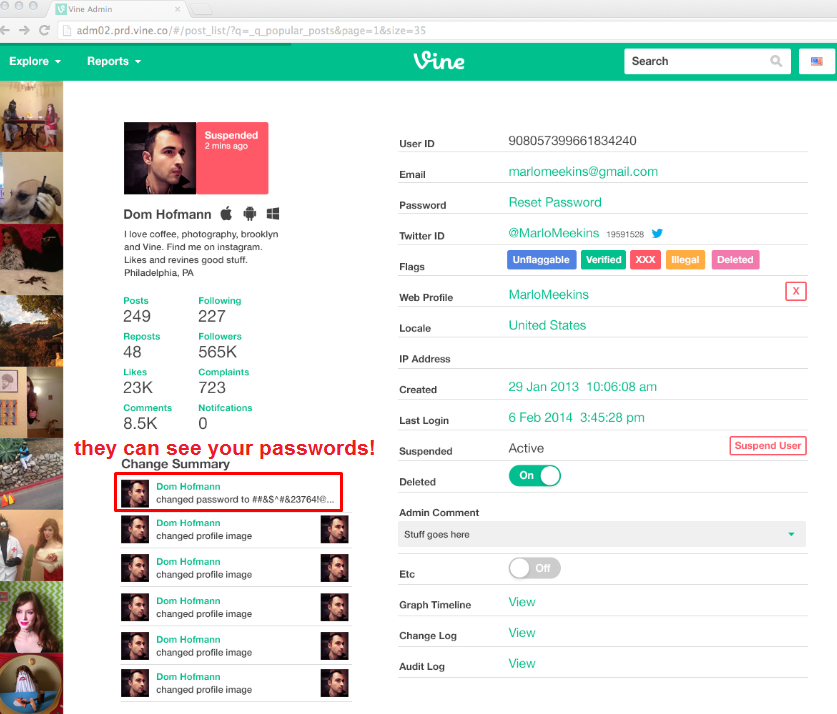Click the Suspend User button

pos(768,446)
